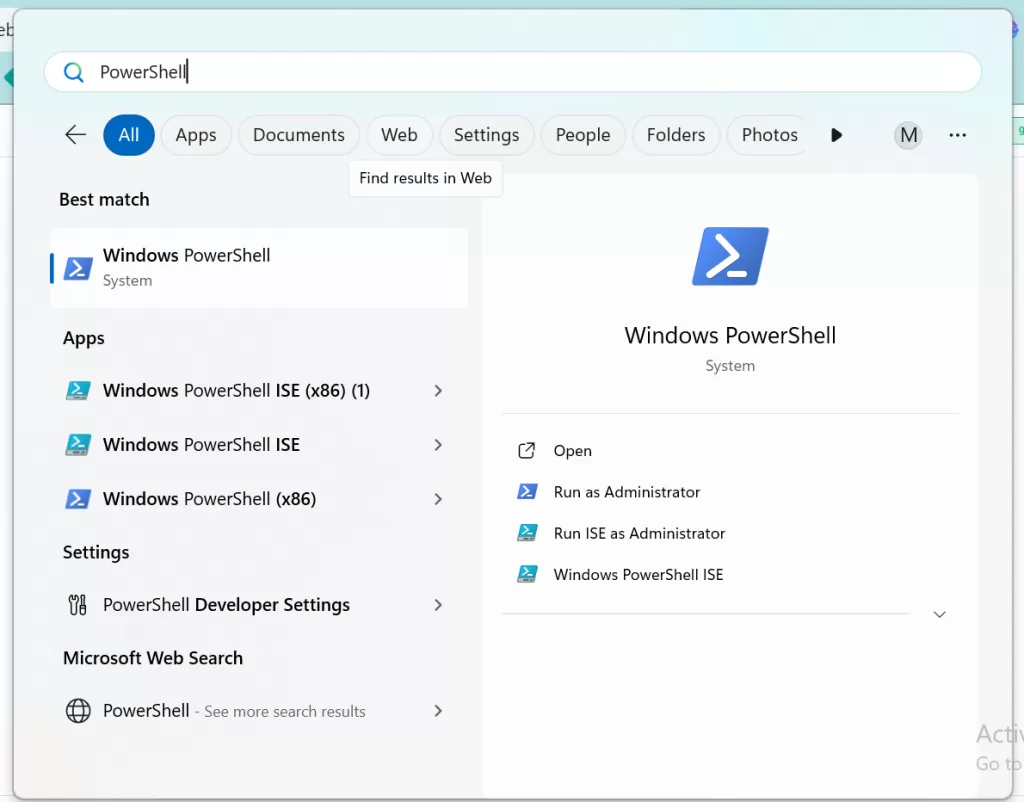Choose Open in the preview pane
The image size is (1024, 802).
click(573, 451)
